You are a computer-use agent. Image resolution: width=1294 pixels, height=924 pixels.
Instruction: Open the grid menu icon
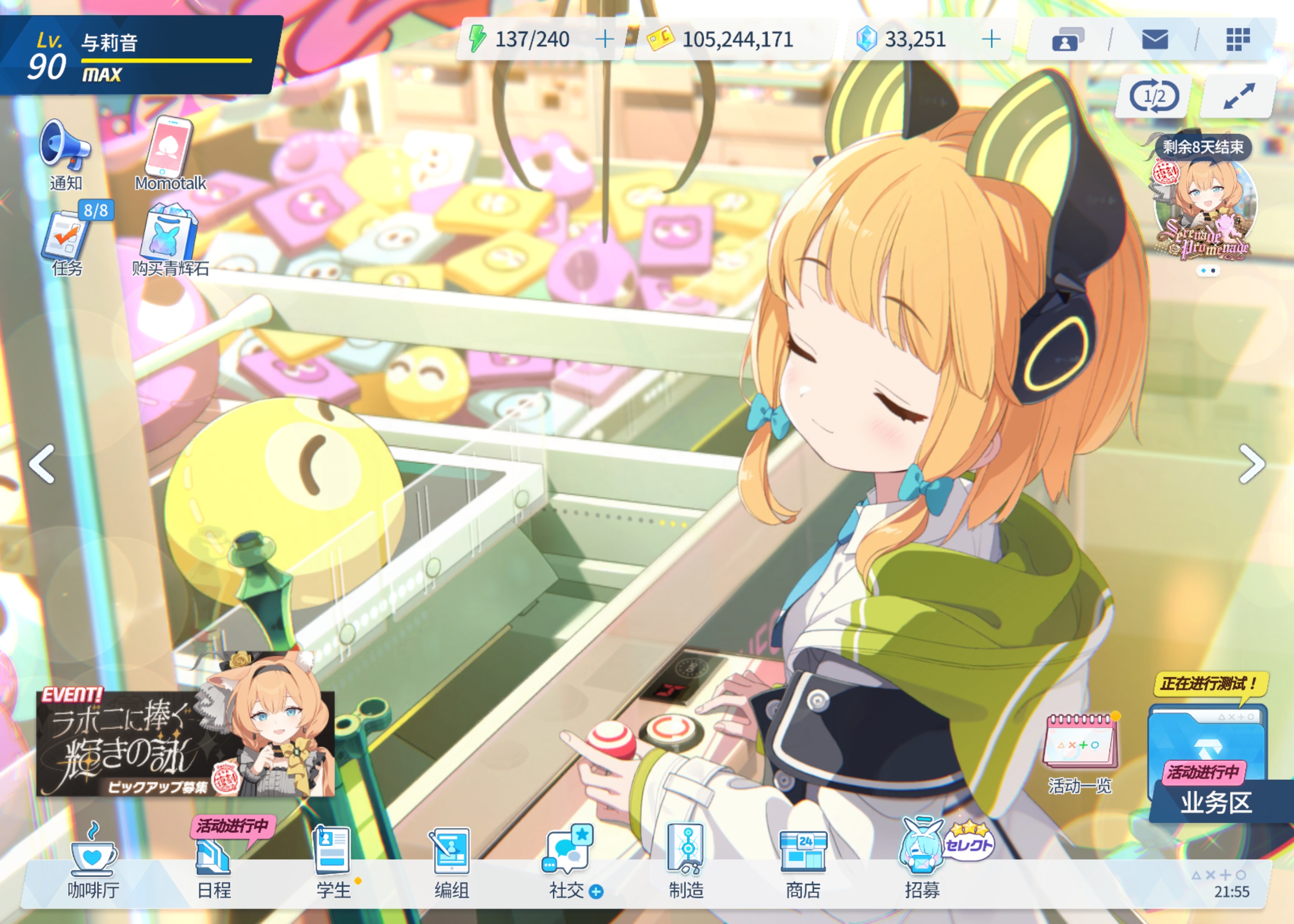[1237, 40]
